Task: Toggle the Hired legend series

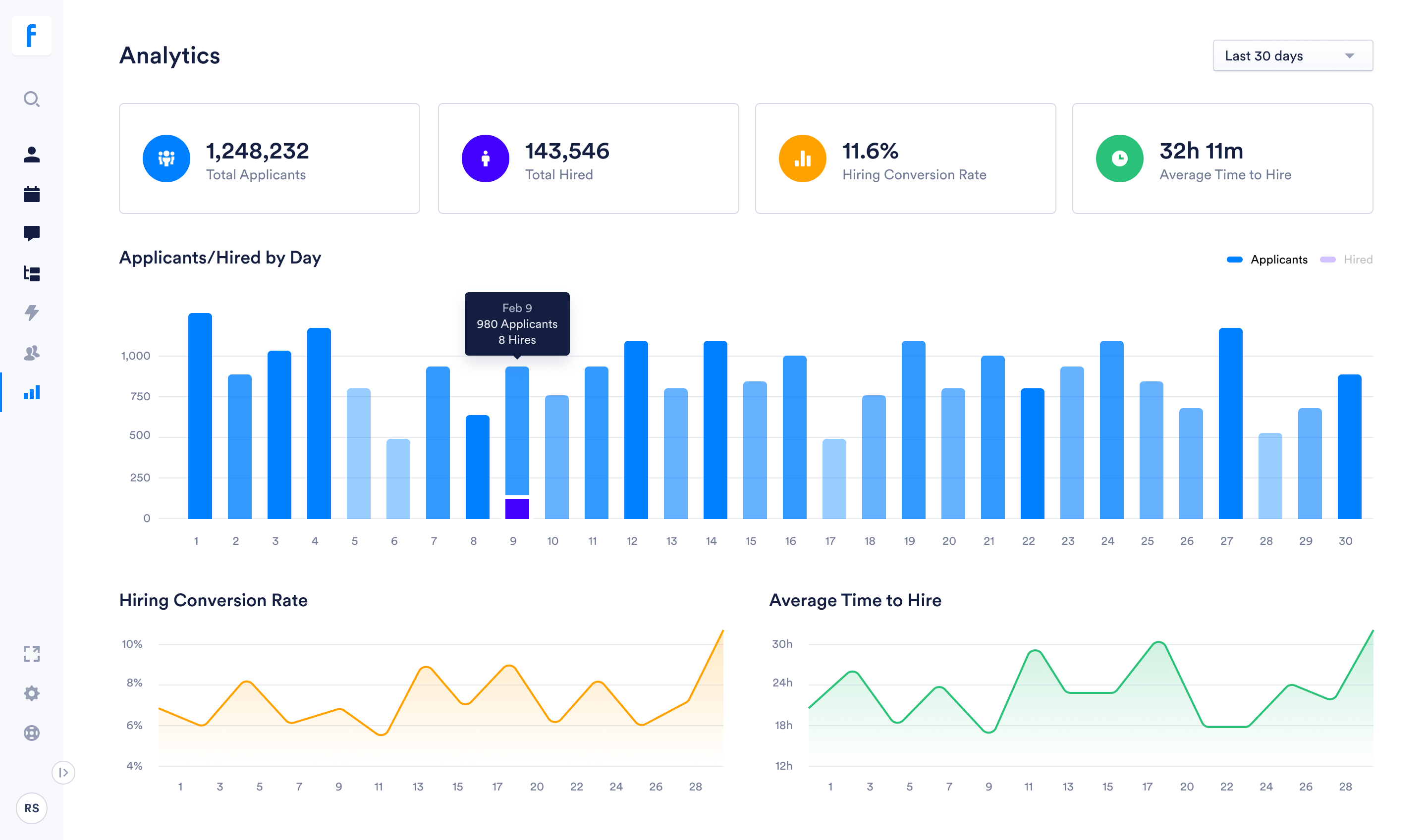Action: point(1346,259)
